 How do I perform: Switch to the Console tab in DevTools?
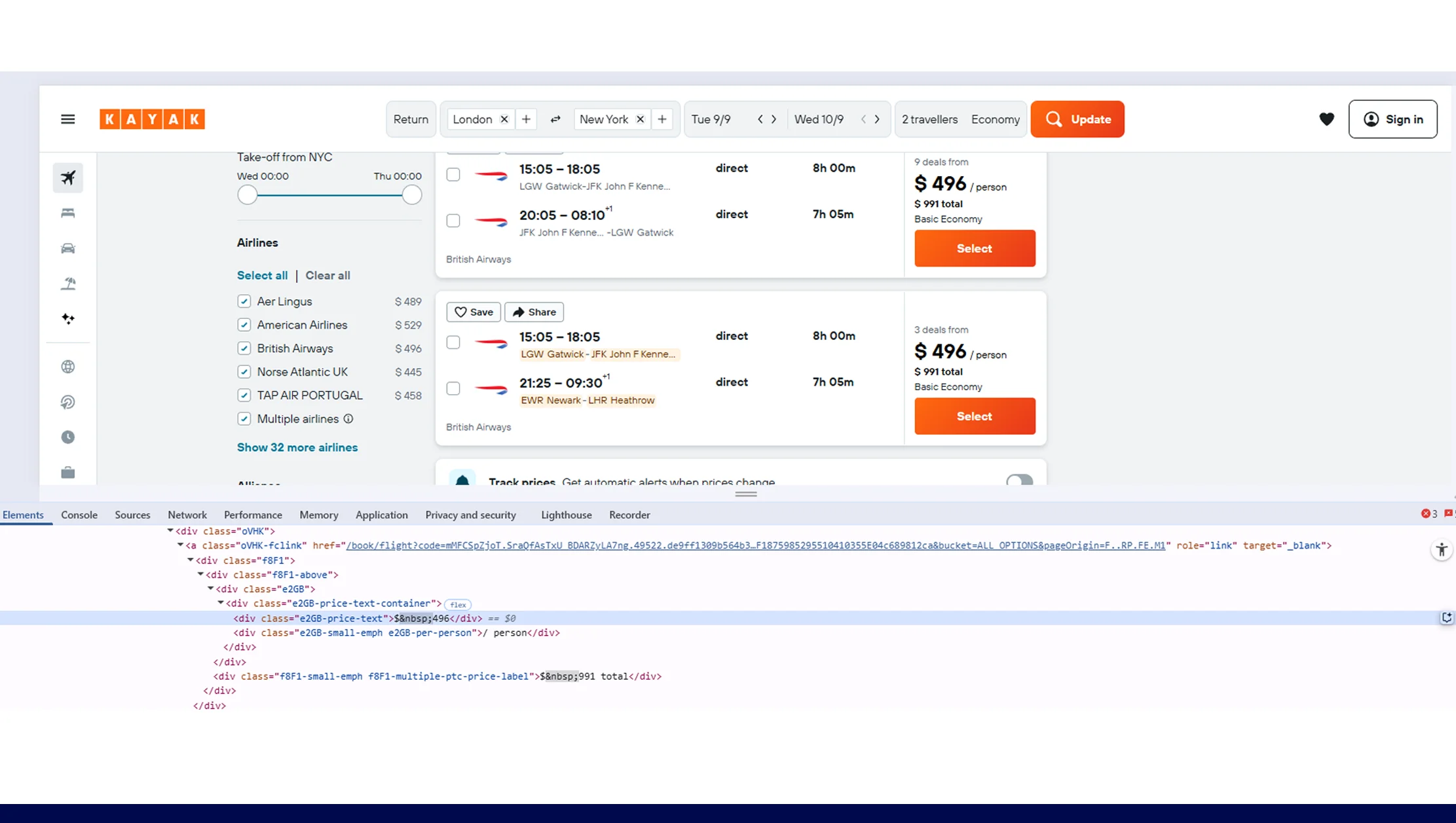(79, 515)
